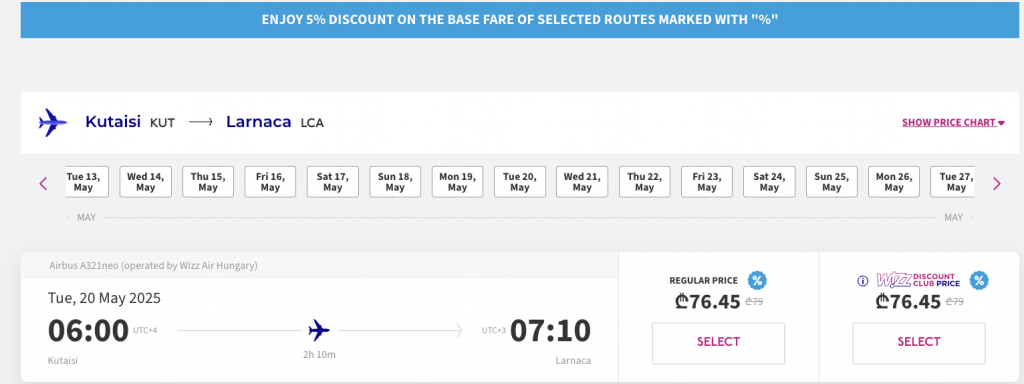Click the 5% discount promo banner

pyautogui.click(x=520, y=19)
